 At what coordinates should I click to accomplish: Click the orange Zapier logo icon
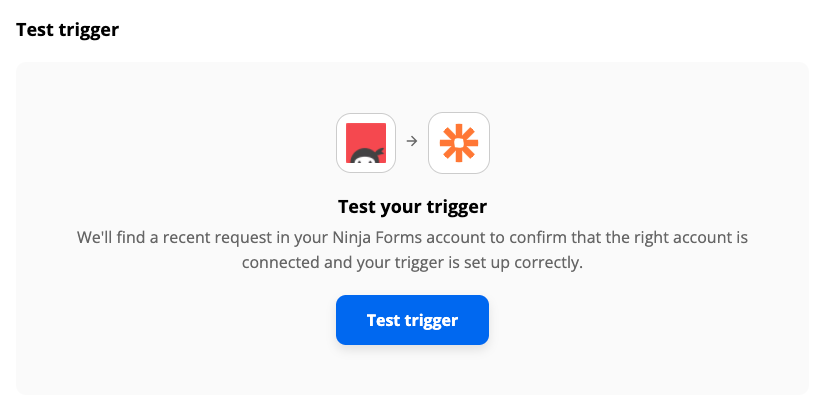[x=458, y=143]
